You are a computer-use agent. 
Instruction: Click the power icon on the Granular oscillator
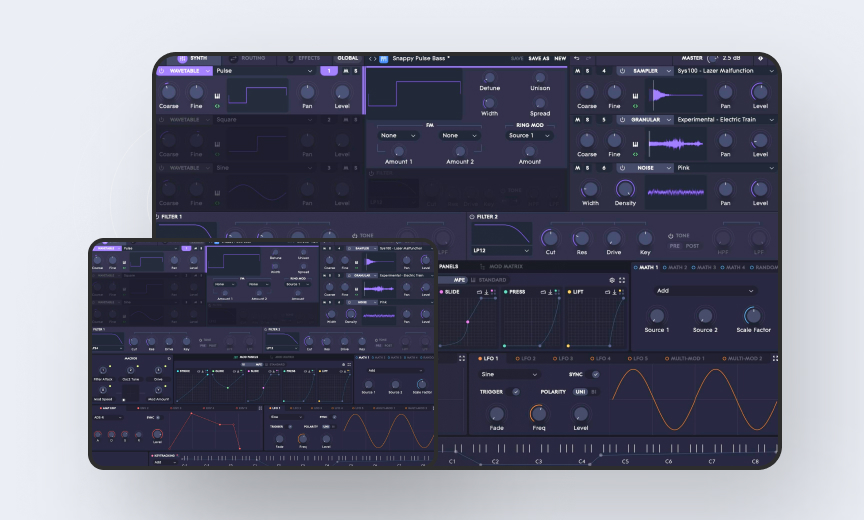(x=621, y=119)
